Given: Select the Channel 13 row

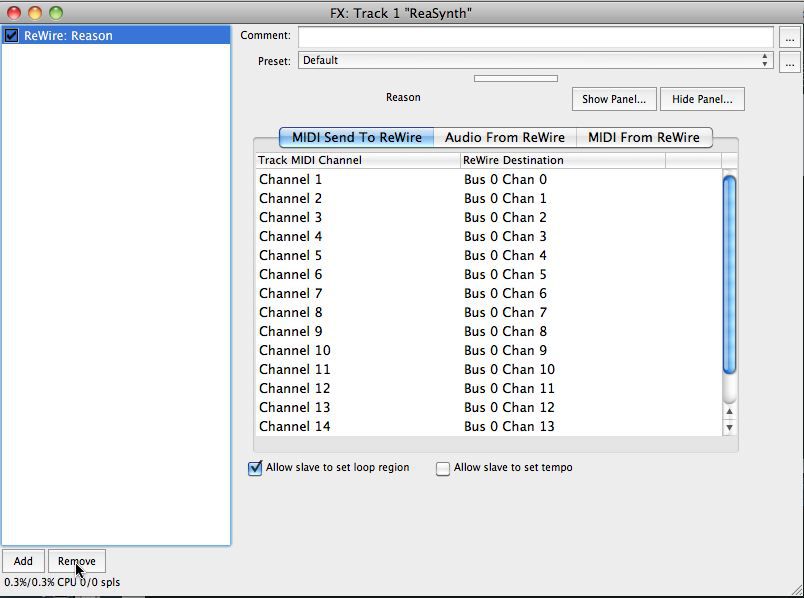Looking at the screenshot, I should coord(489,407).
